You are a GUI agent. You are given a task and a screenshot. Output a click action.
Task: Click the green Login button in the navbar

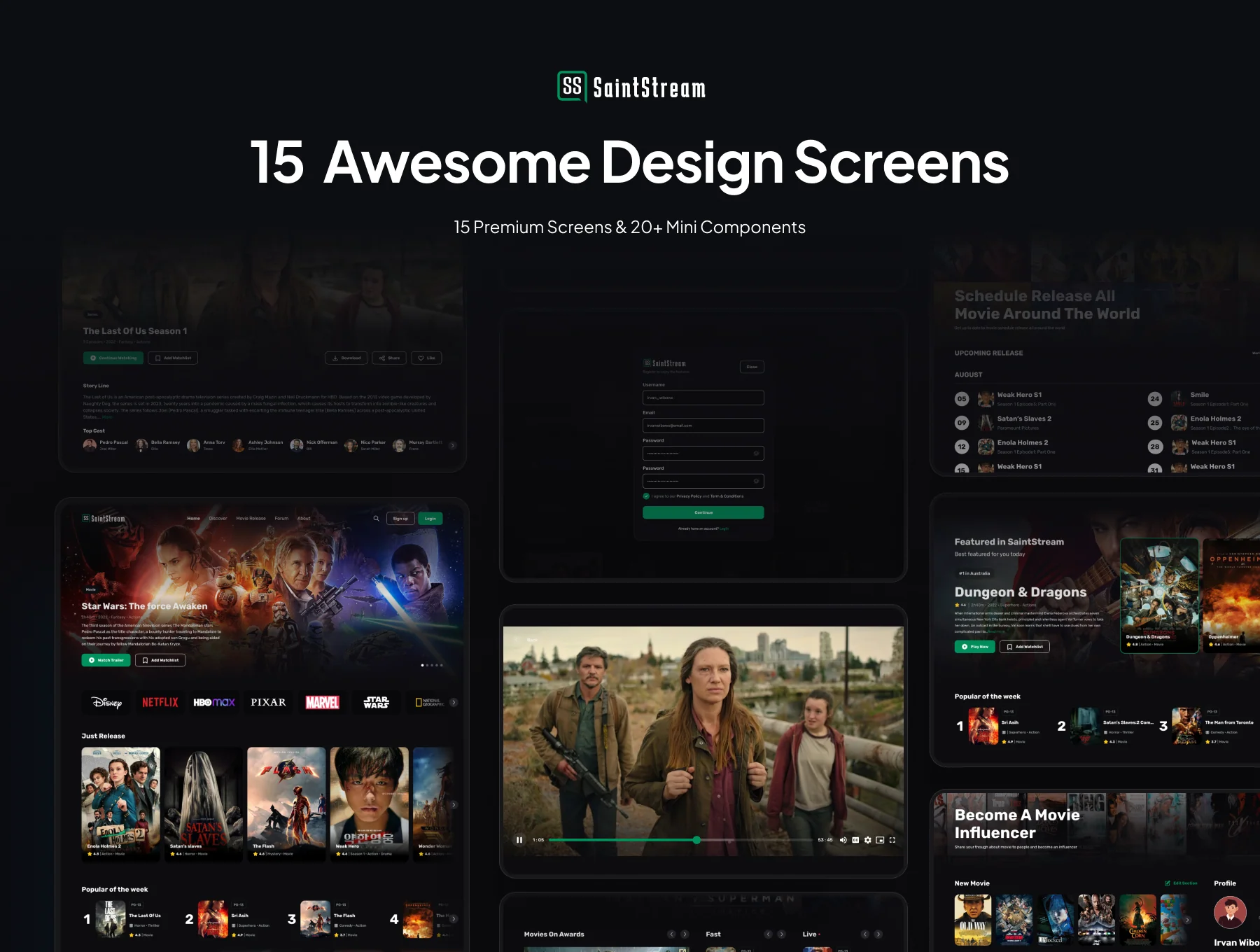click(430, 519)
